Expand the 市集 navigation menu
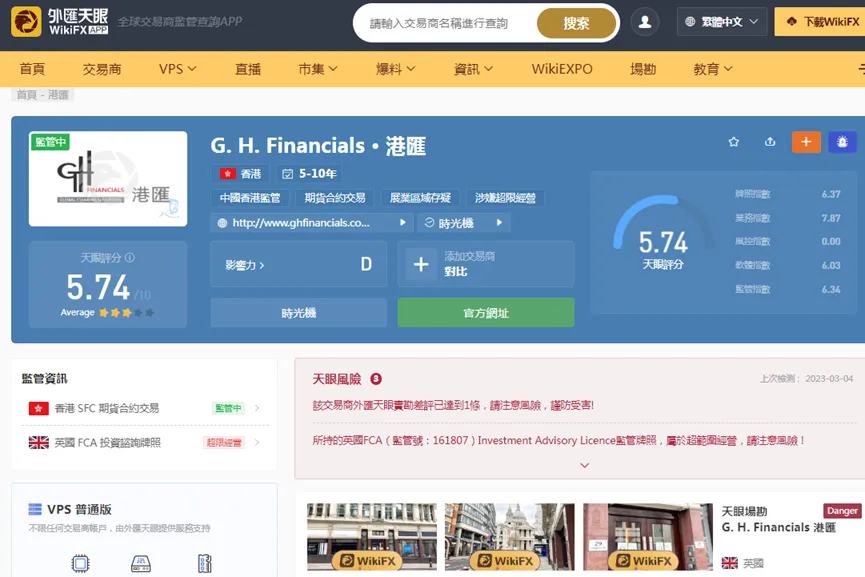 pos(318,69)
